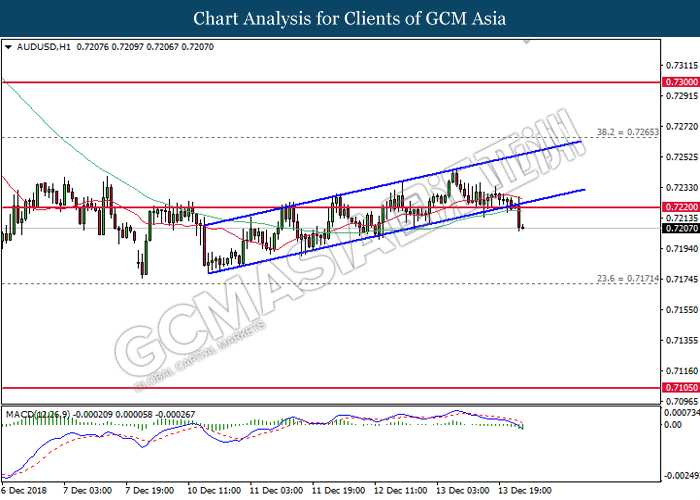Viewport: 700px width, 500px height.
Task: Click the 0.72330 price scale value
Action: (682, 188)
